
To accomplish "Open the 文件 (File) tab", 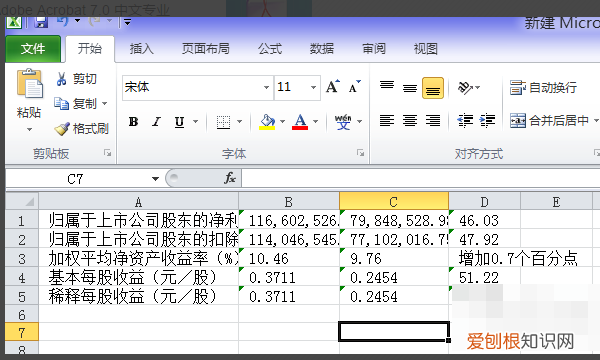I will pyautogui.click(x=33, y=49).
